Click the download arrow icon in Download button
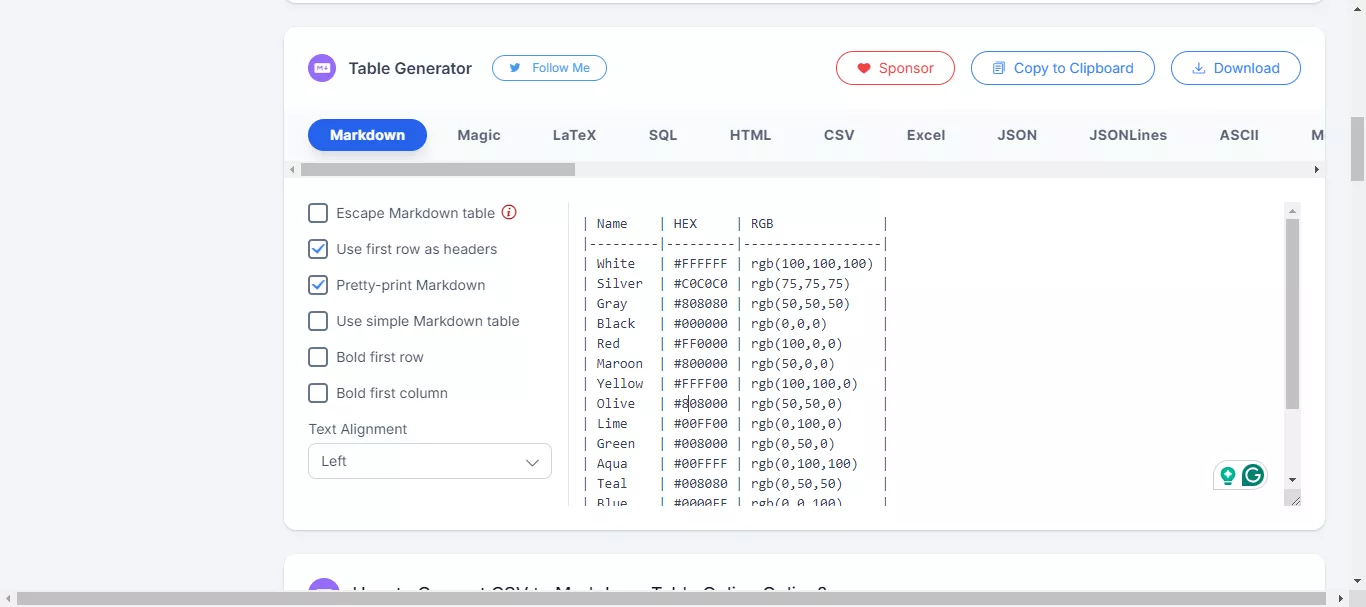The image size is (1366, 607). 1198,68
